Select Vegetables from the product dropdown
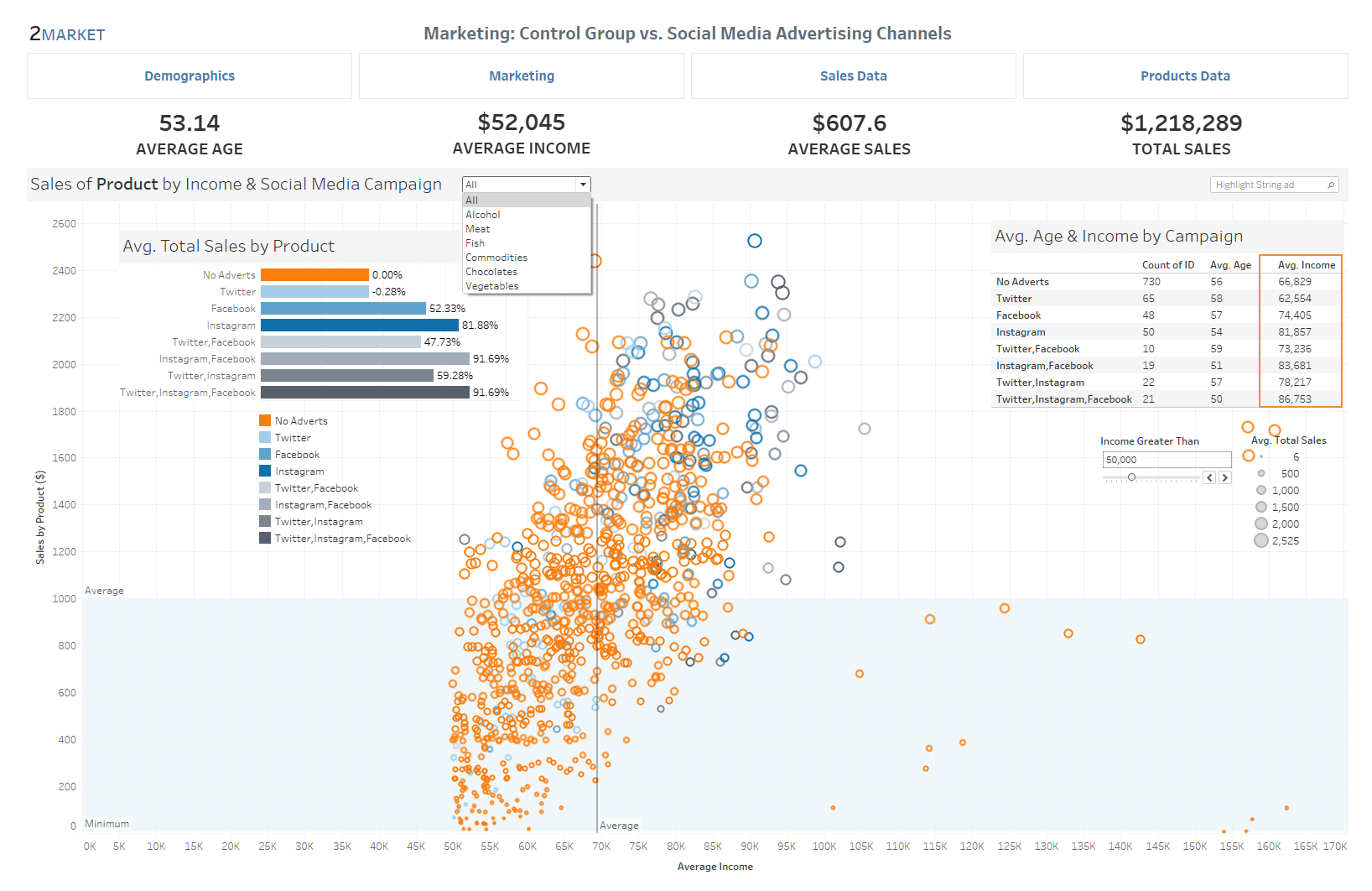This screenshot has width=1372, height=891. 491,285
